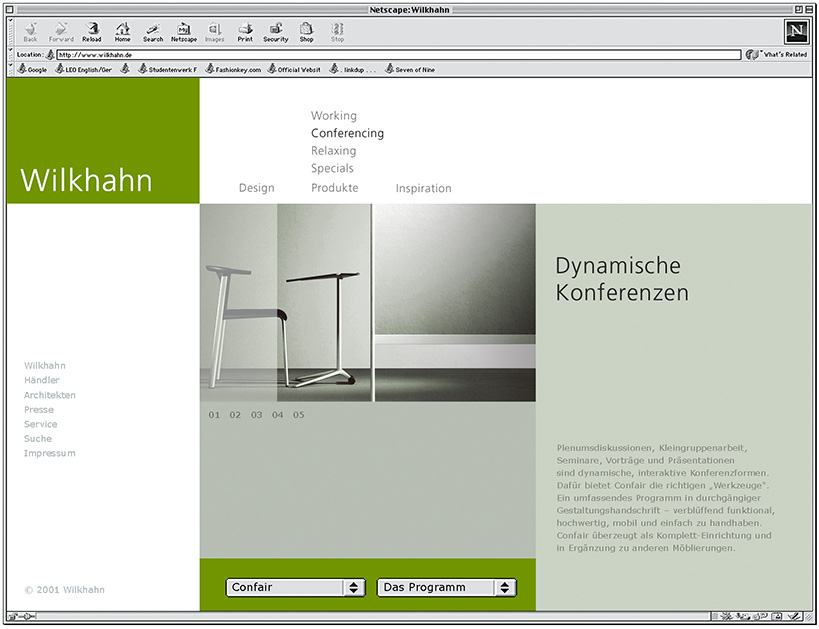Click the Images toolbar button

click(x=214, y=32)
